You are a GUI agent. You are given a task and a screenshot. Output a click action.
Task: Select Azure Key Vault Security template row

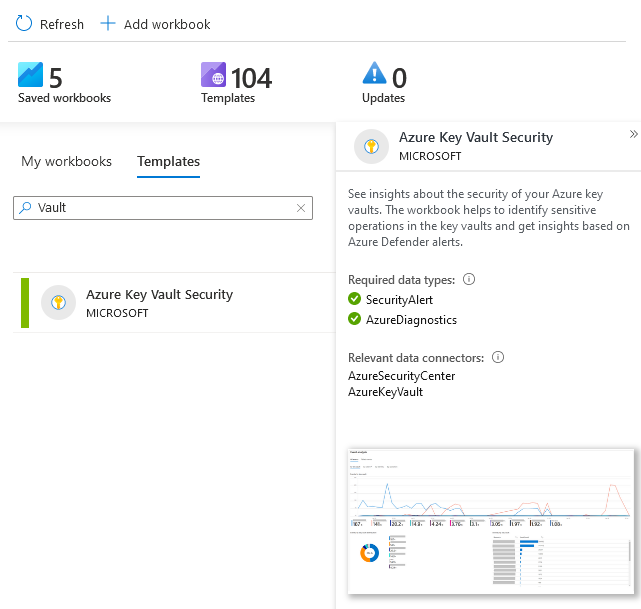(160, 303)
